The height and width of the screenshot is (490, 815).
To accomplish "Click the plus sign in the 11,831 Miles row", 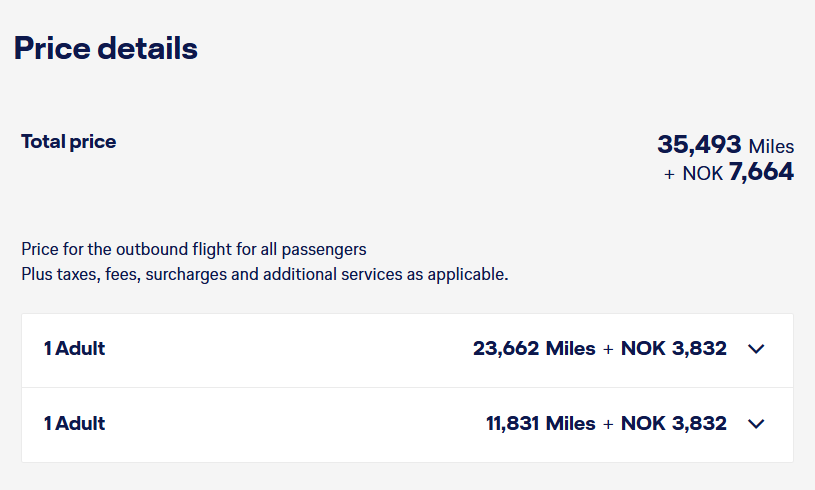I will (x=608, y=424).
